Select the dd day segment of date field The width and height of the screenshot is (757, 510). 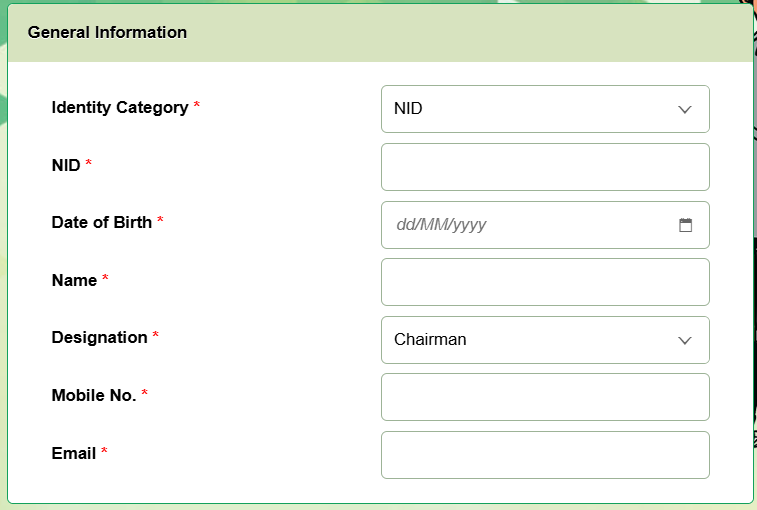(405, 225)
